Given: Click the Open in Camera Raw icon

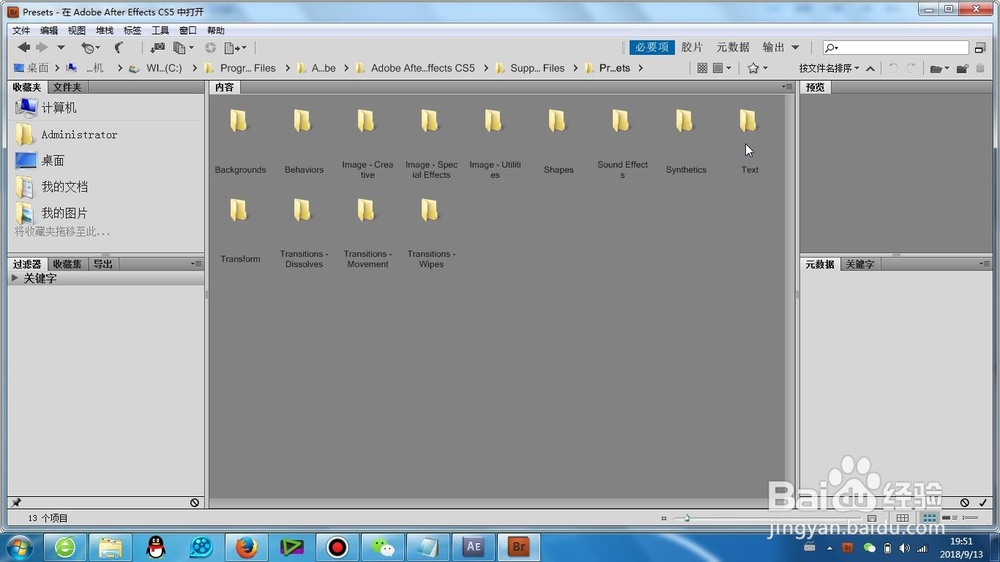Looking at the screenshot, I should pyautogui.click(x=210, y=48).
